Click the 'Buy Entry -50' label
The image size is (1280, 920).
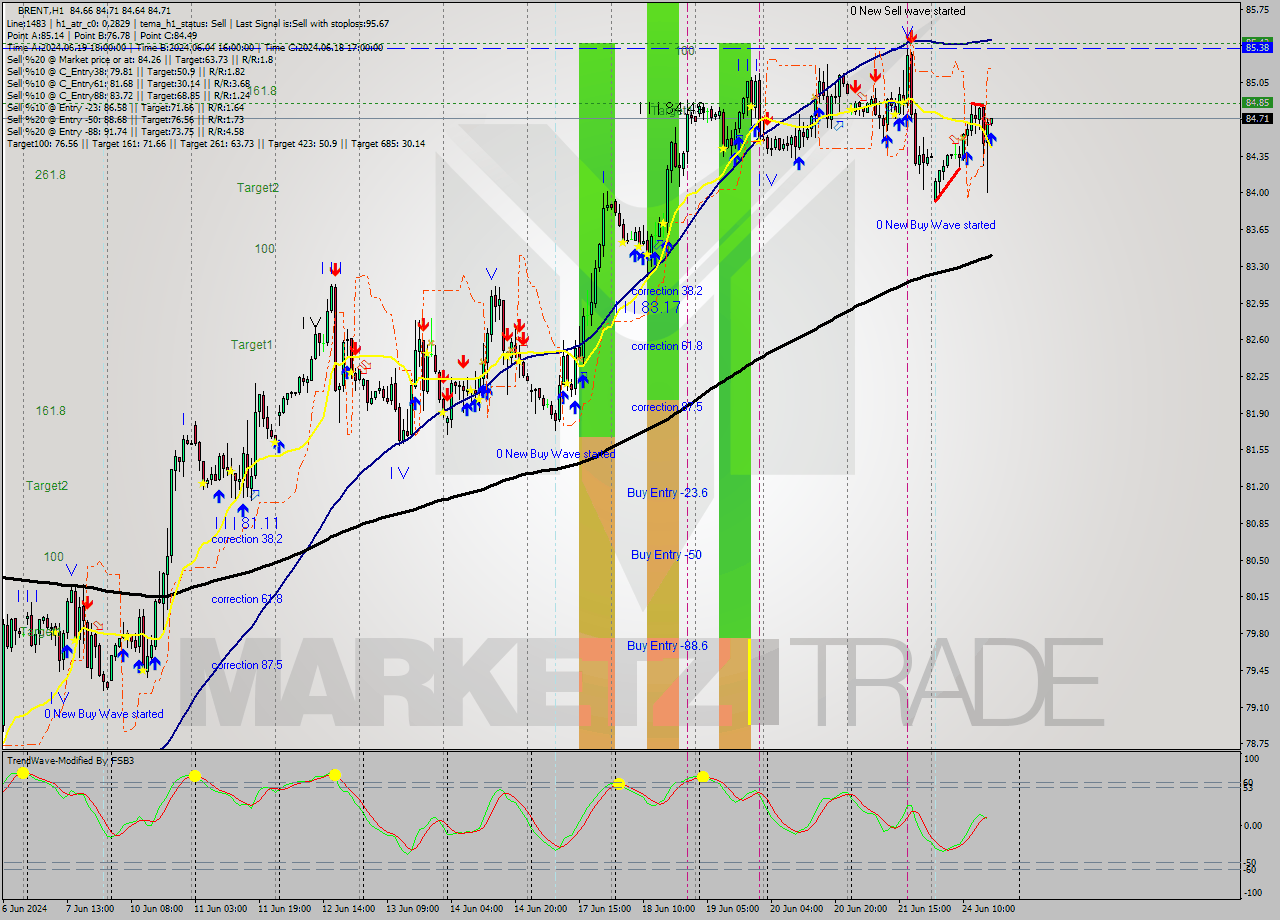click(665, 555)
